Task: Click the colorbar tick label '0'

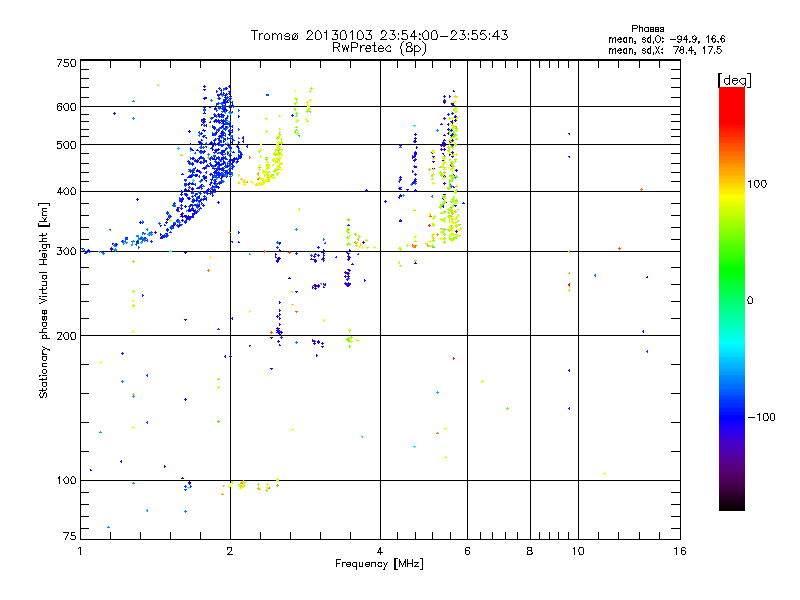Action: [x=750, y=301]
